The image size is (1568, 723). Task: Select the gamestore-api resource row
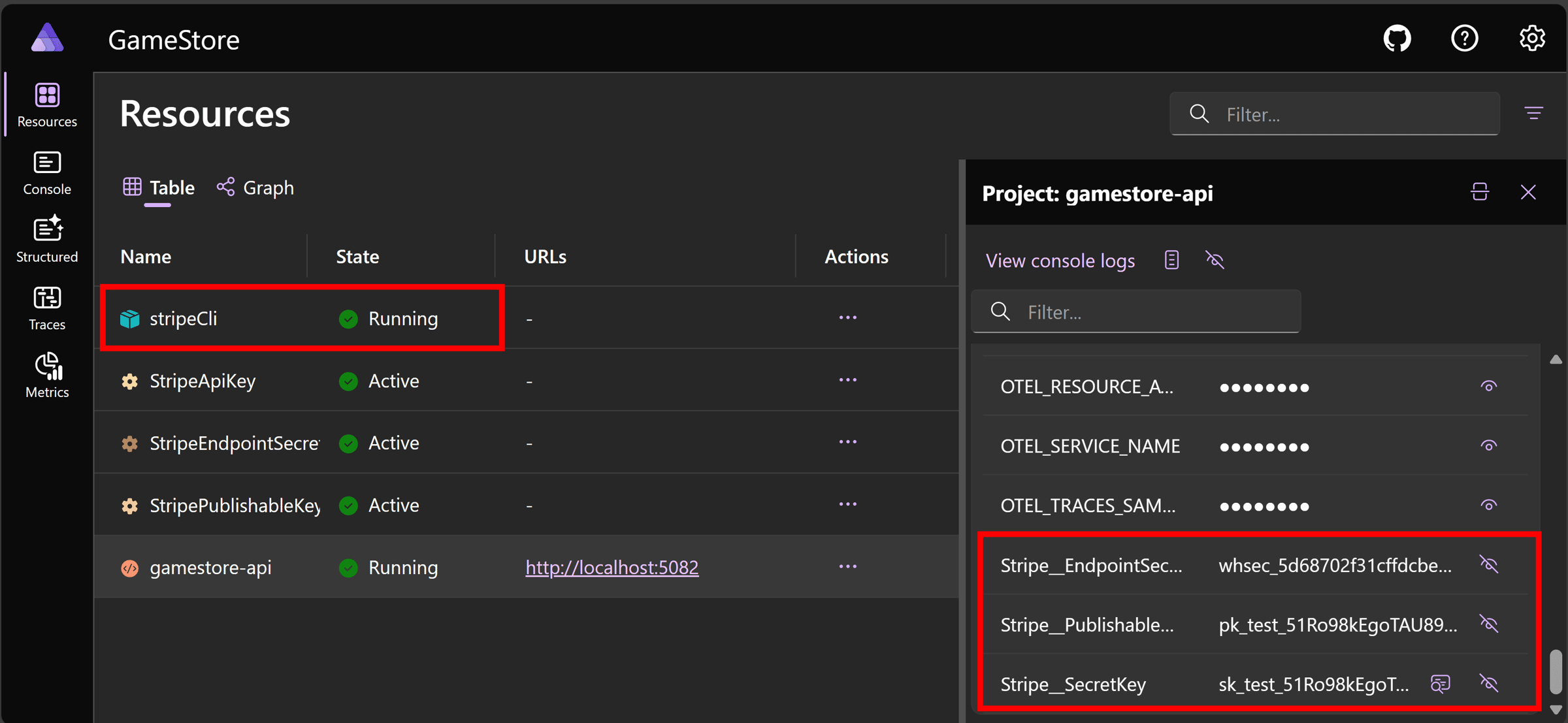pyautogui.click(x=527, y=567)
